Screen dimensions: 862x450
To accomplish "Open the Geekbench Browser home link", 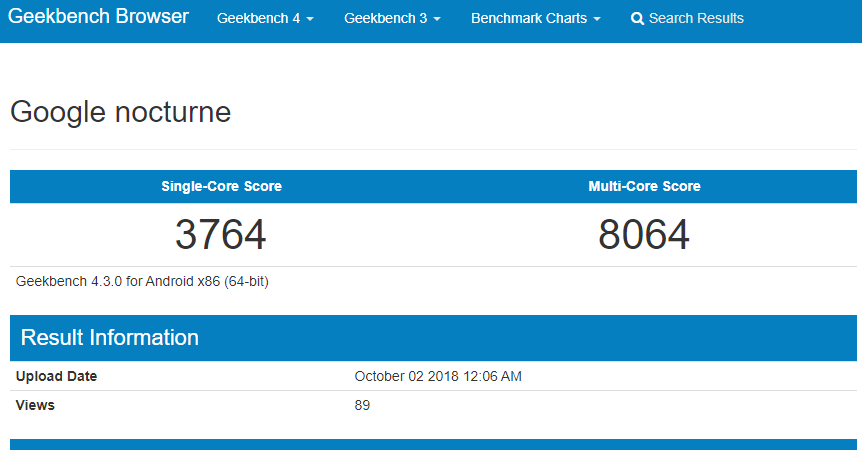I will tap(98, 16).
